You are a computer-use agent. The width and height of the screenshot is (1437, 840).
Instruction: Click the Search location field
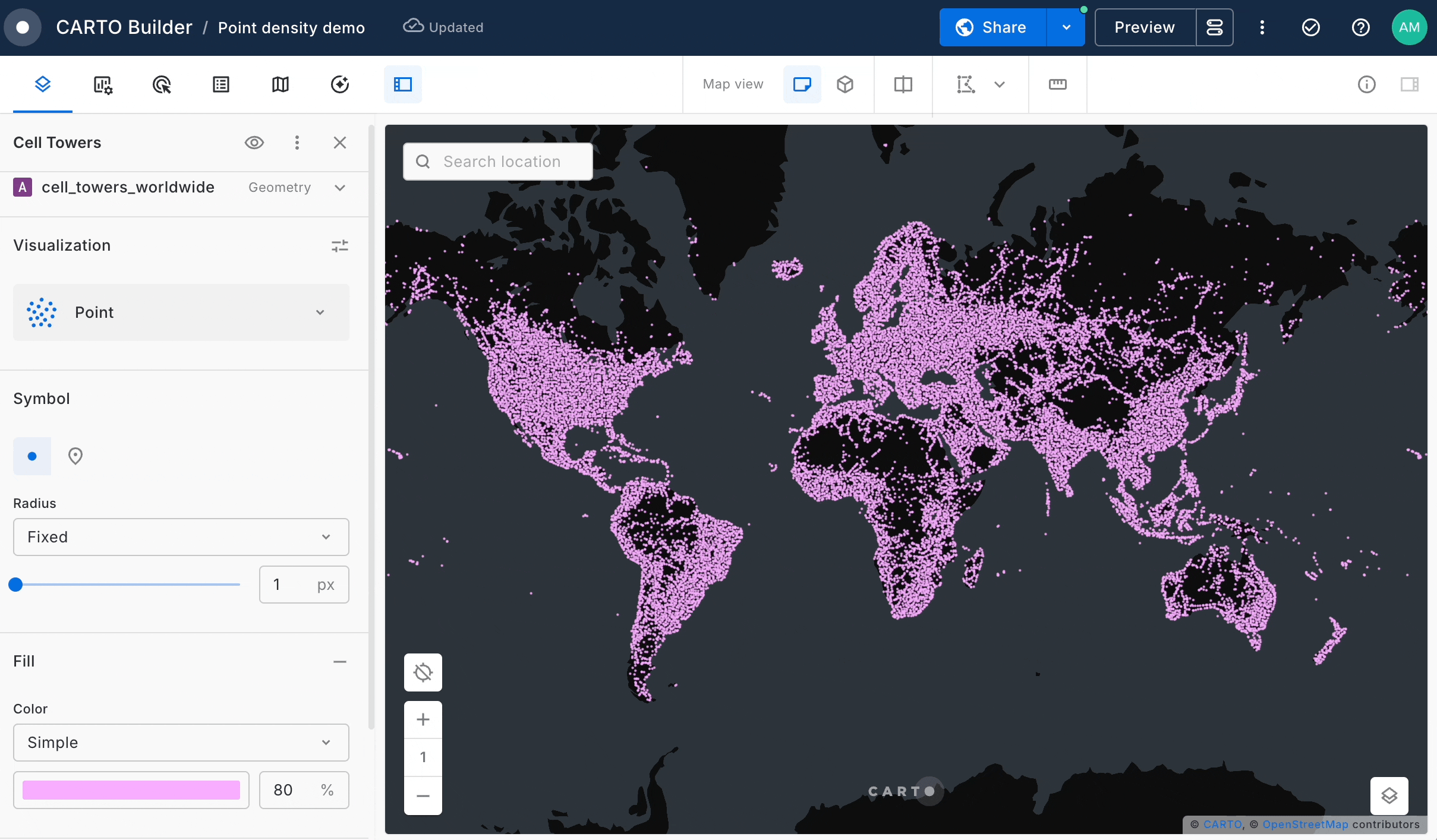[x=502, y=162]
